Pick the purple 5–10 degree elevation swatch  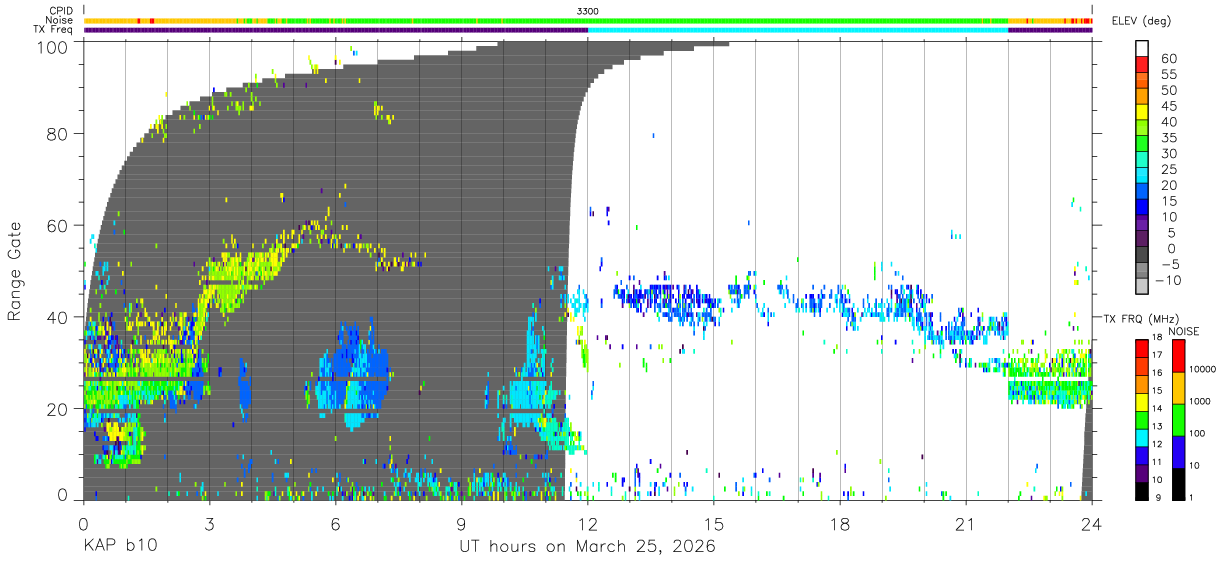1142,225
